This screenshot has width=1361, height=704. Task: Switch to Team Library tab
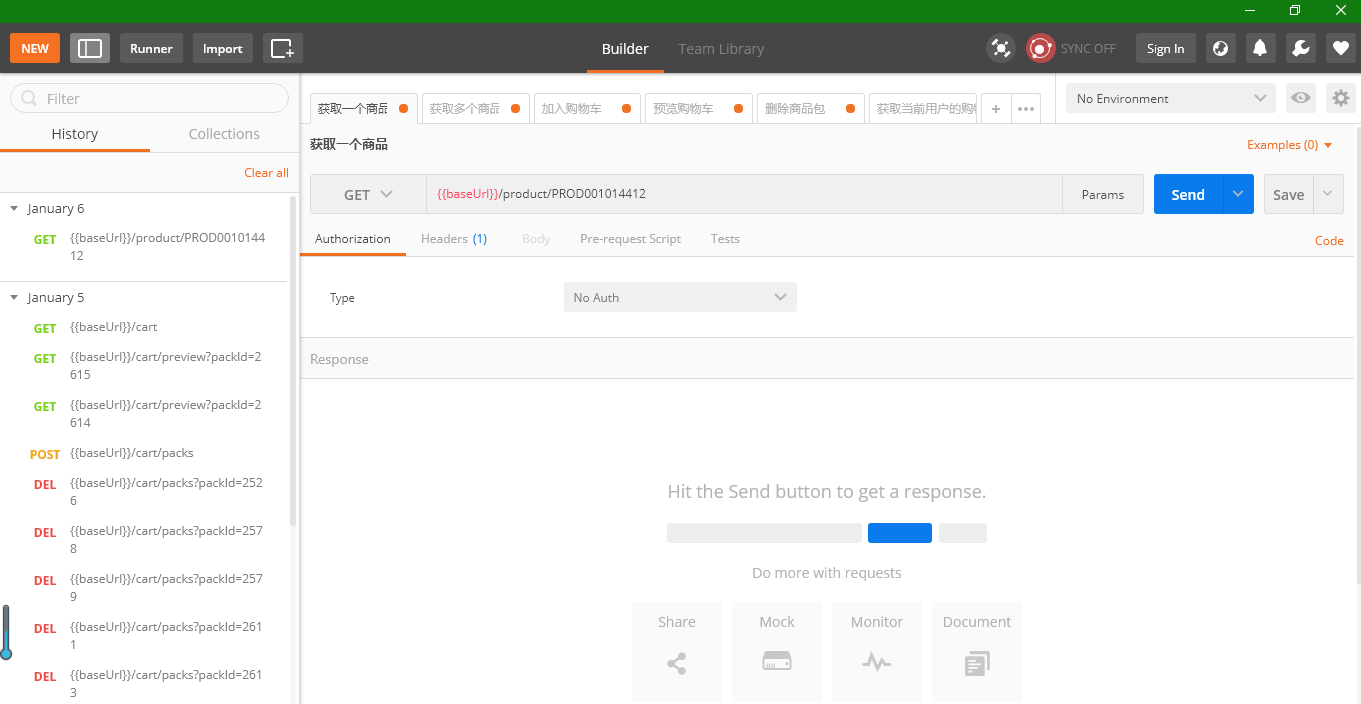coord(721,48)
